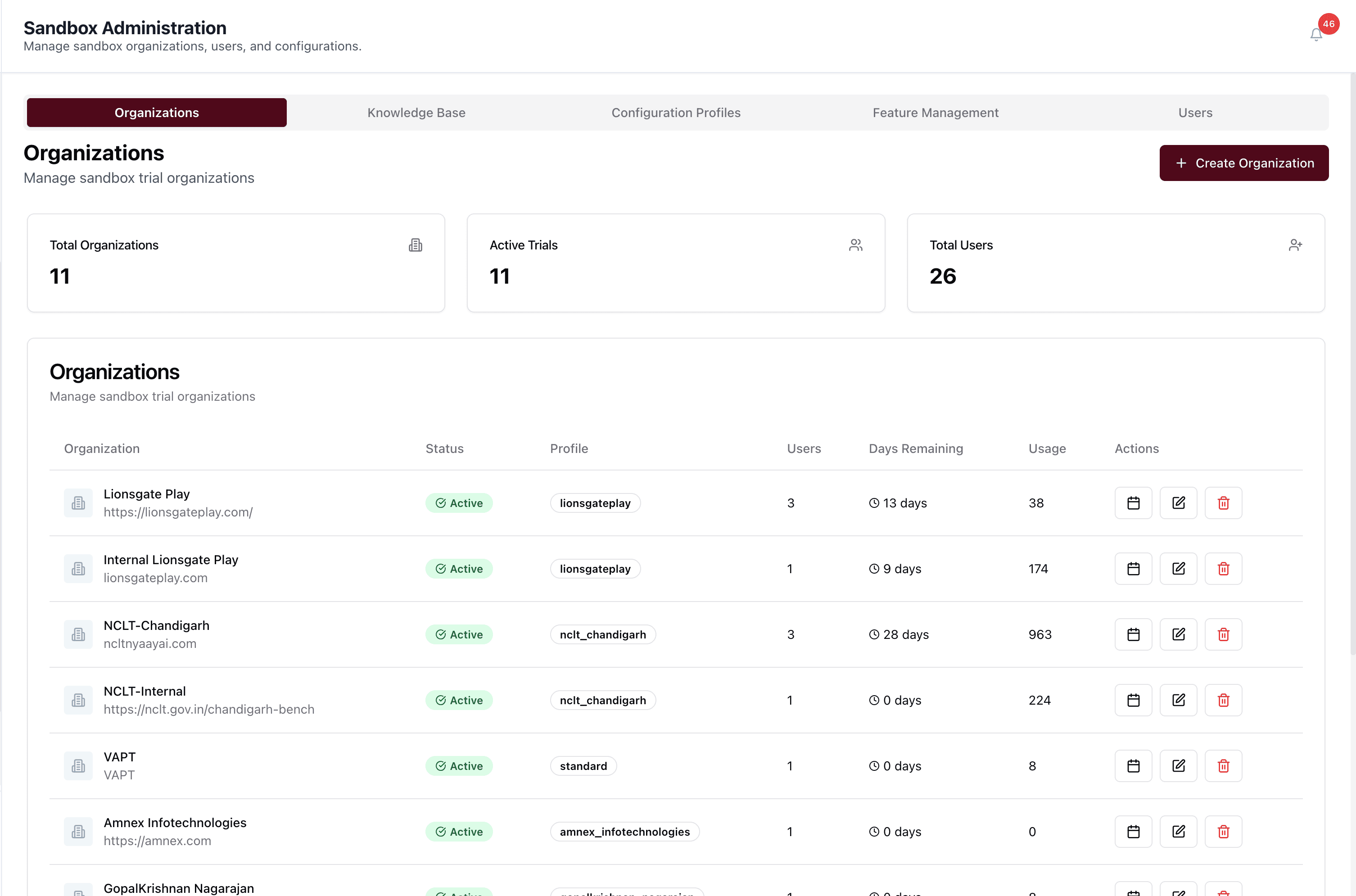Delete the VAPT organization
Image resolution: width=1356 pixels, height=896 pixels.
point(1223,766)
